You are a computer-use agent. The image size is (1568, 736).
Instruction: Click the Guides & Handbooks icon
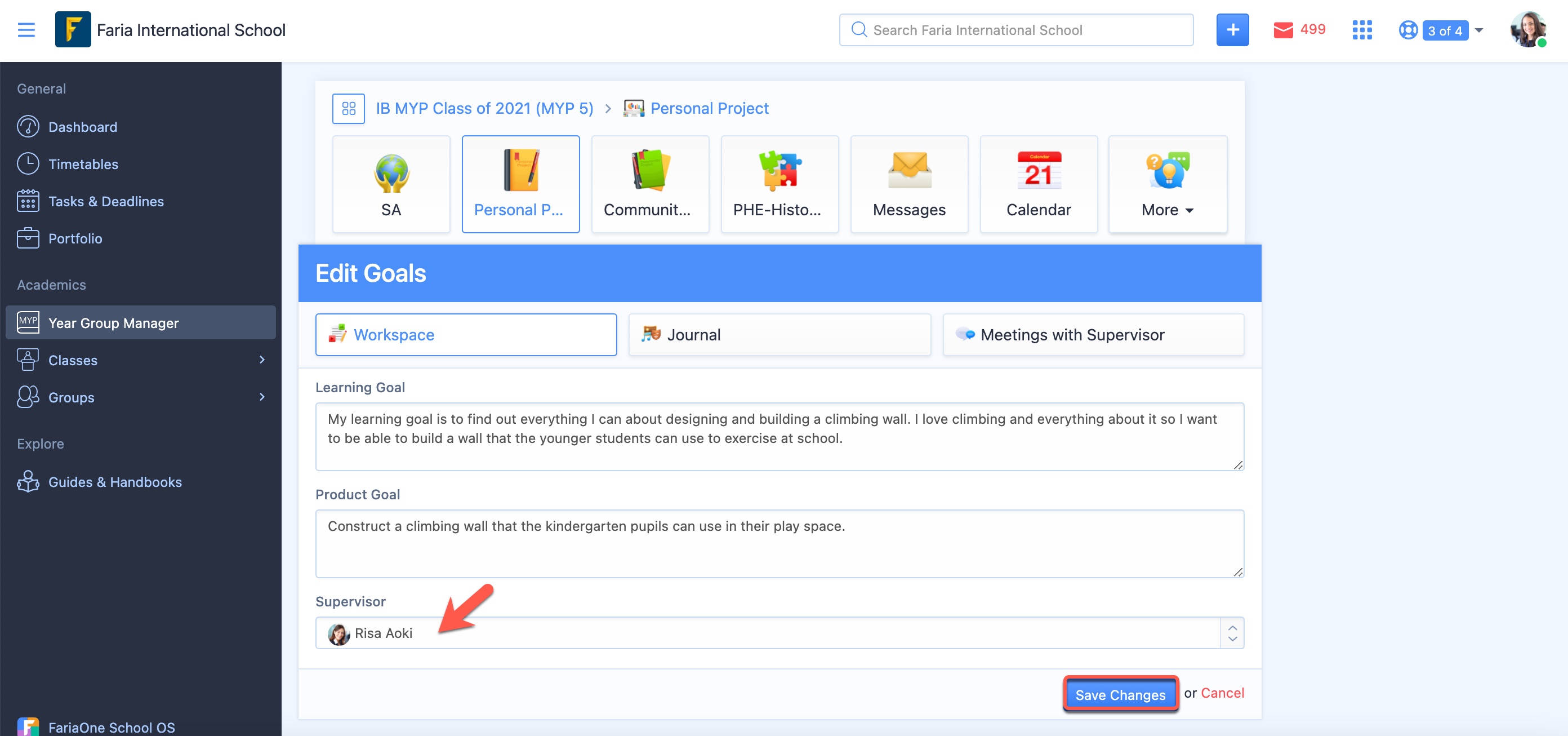[x=28, y=481]
